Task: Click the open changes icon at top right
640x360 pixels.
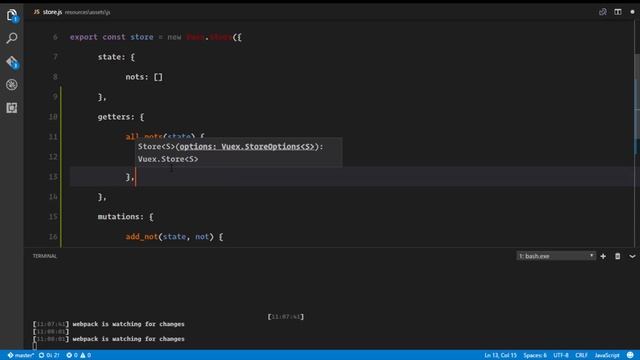Action: coord(602,12)
